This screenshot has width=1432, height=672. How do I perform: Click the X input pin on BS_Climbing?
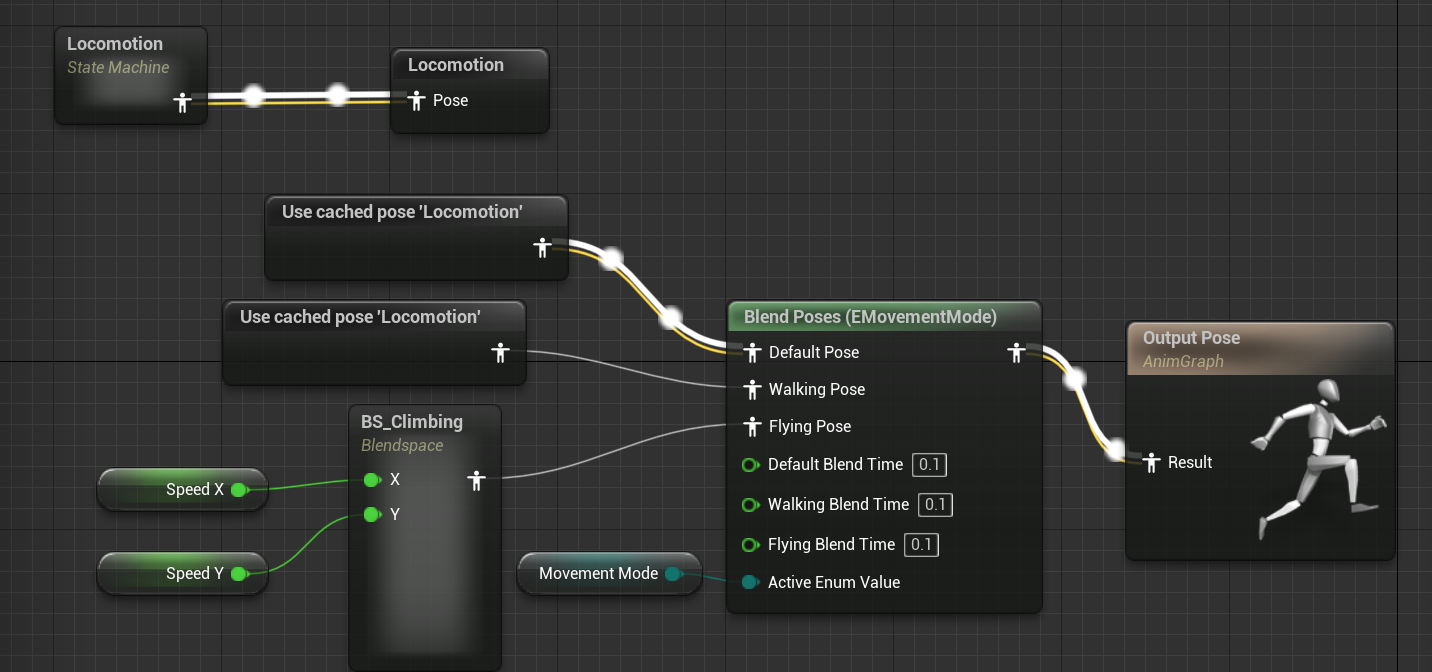[371, 480]
